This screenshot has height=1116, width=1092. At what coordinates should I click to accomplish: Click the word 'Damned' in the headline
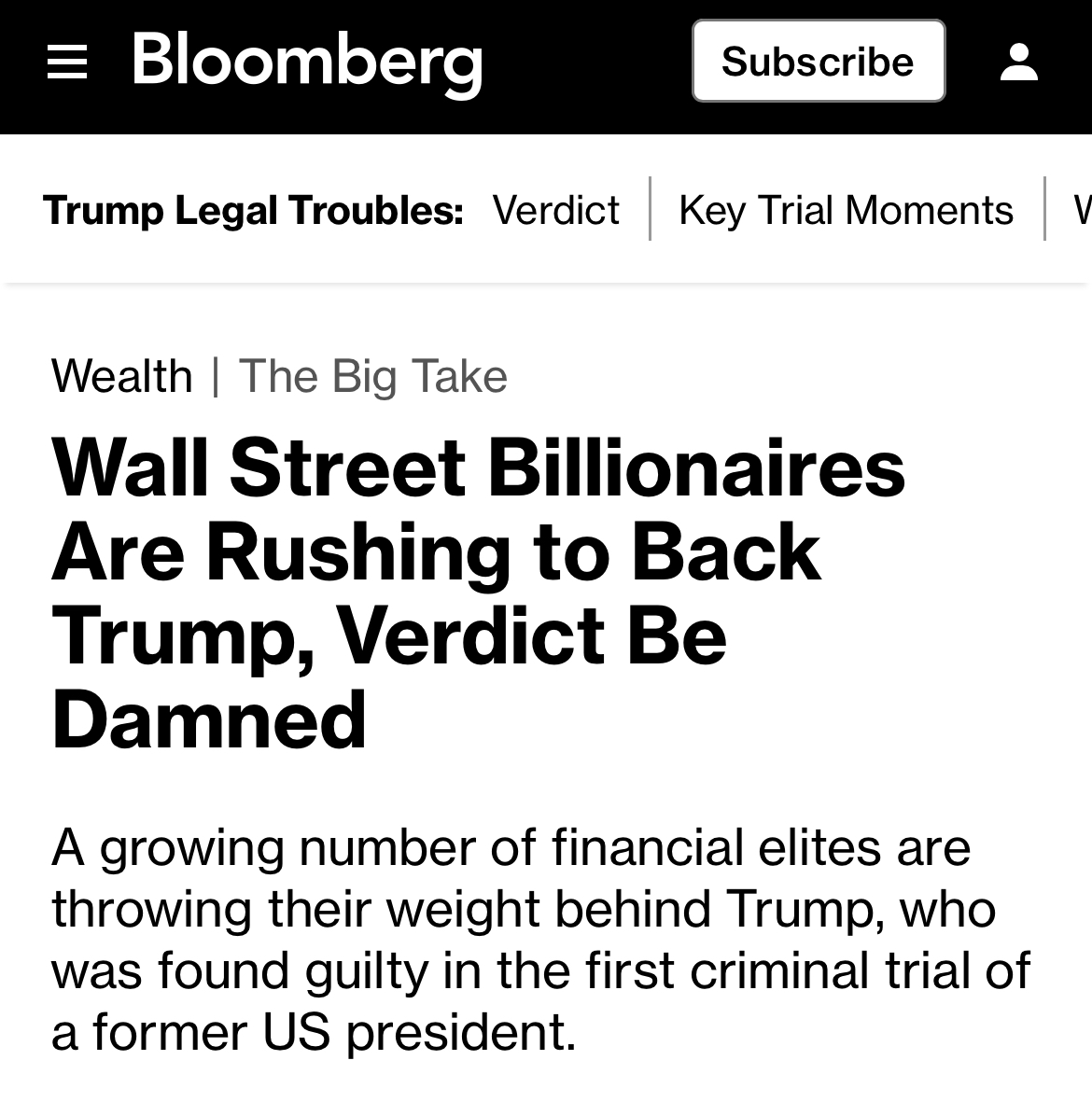point(209,719)
